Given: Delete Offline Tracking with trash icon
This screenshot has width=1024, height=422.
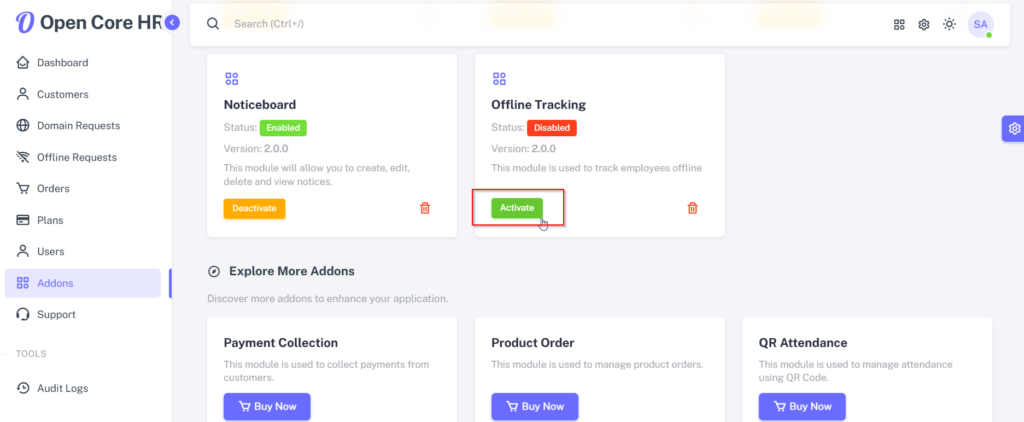Looking at the screenshot, I should click(693, 208).
